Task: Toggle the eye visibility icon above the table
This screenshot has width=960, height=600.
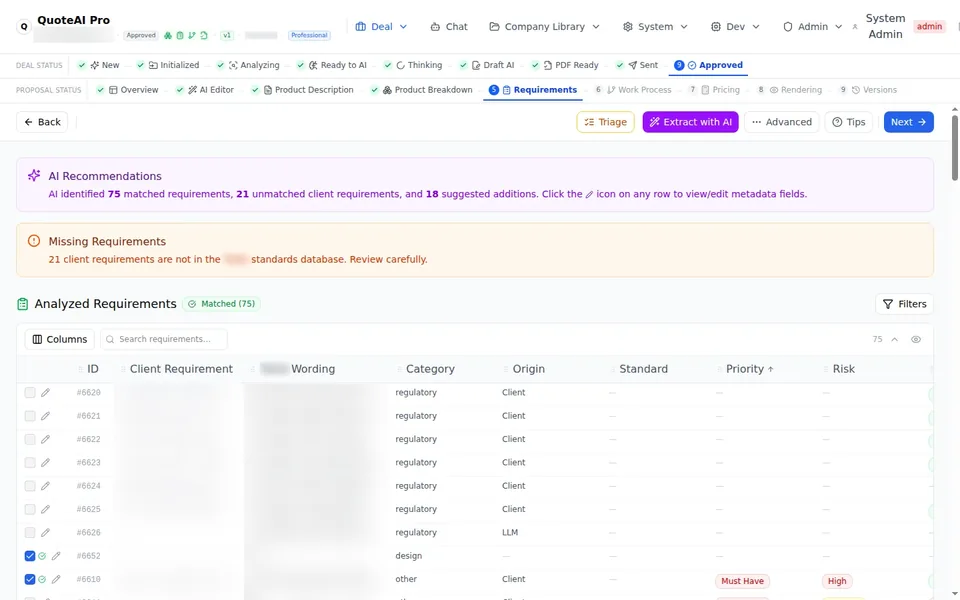Action: coord(916,339)
